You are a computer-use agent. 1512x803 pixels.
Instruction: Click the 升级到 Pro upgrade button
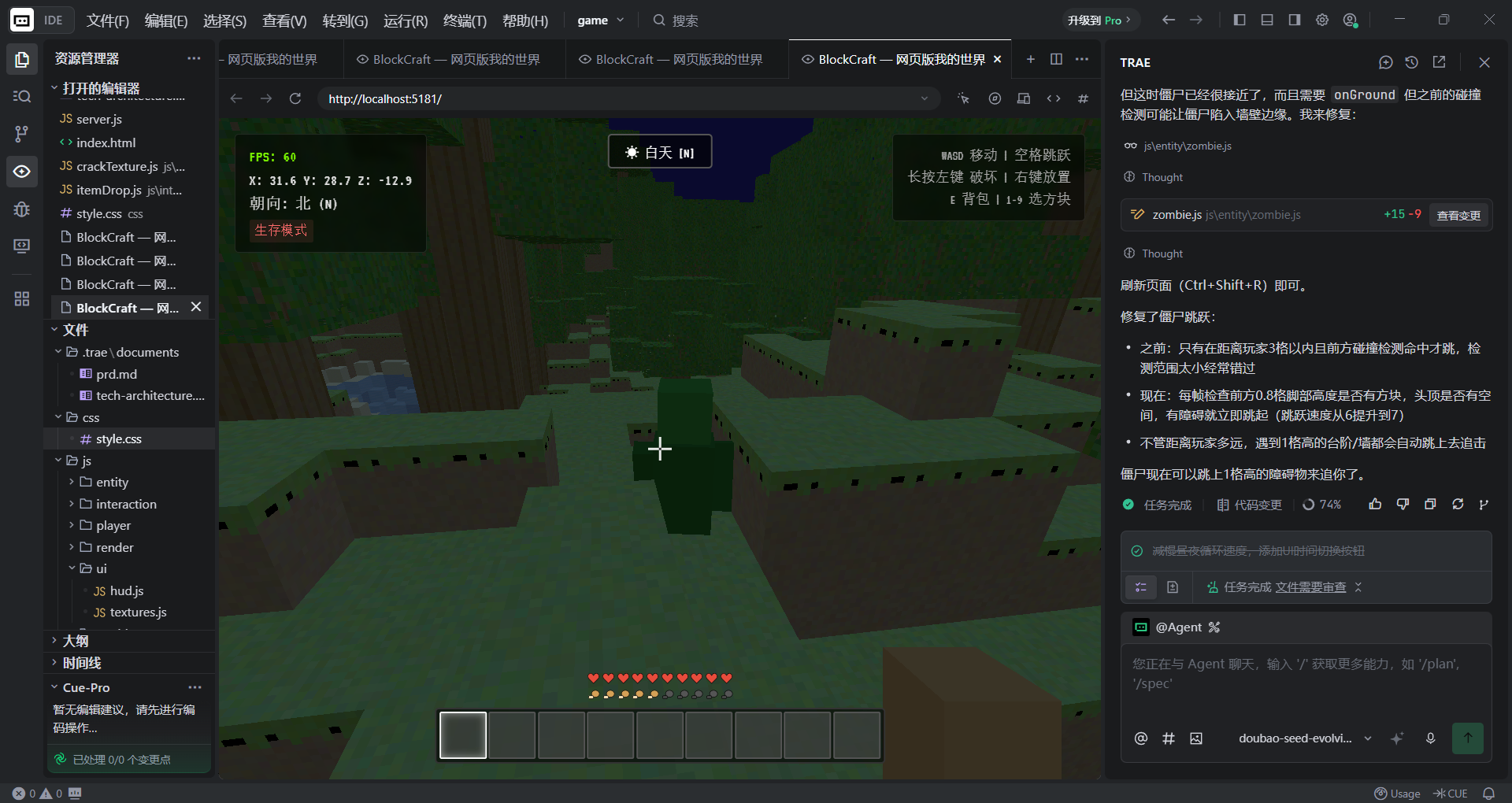point(1100,20)
